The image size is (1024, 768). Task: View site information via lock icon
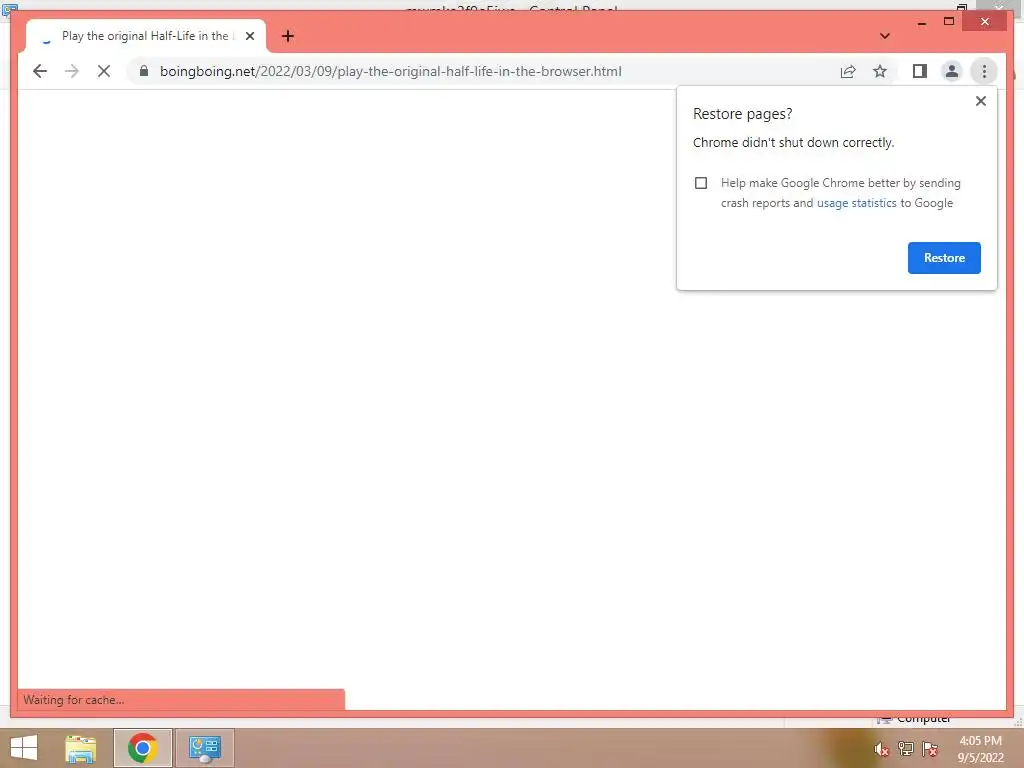pos(144,71)
